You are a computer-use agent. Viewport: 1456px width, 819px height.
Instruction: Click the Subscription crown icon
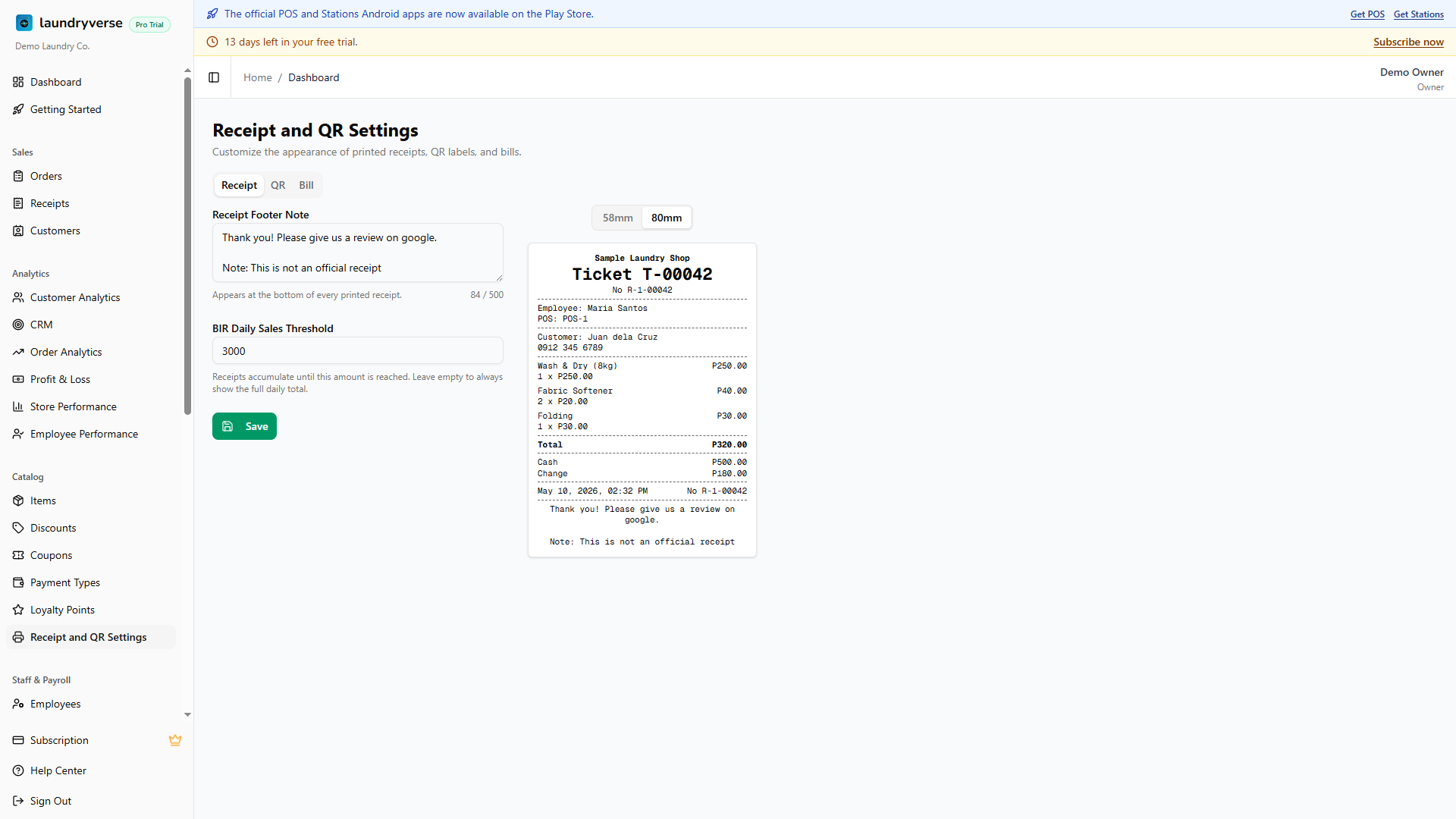(175, 740)
